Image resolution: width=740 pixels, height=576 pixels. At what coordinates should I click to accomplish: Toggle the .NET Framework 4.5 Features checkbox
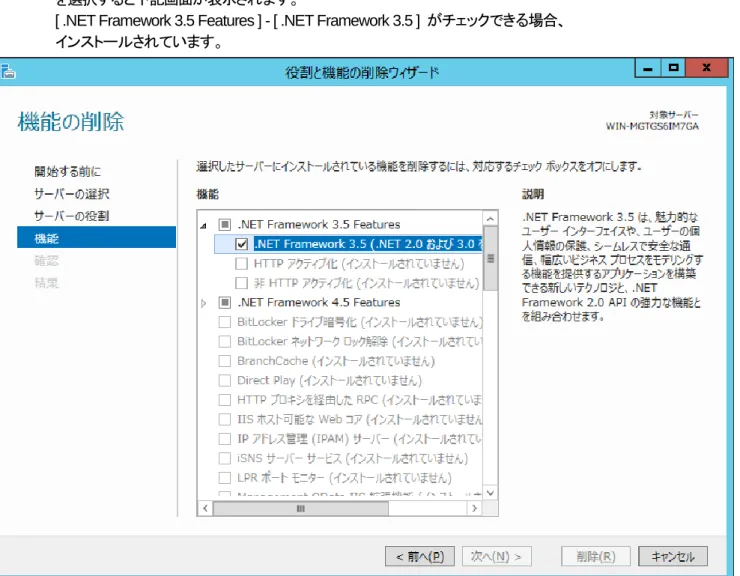(225, 302)
